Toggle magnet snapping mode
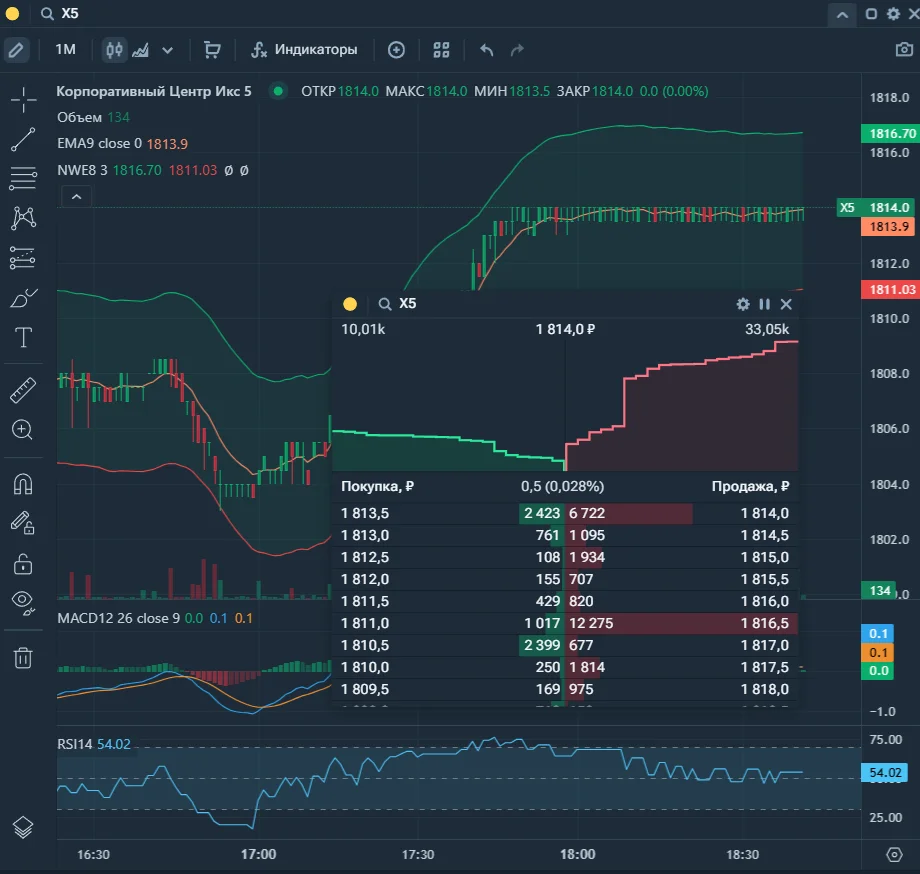Screen dimensions: 920x874 23,485
